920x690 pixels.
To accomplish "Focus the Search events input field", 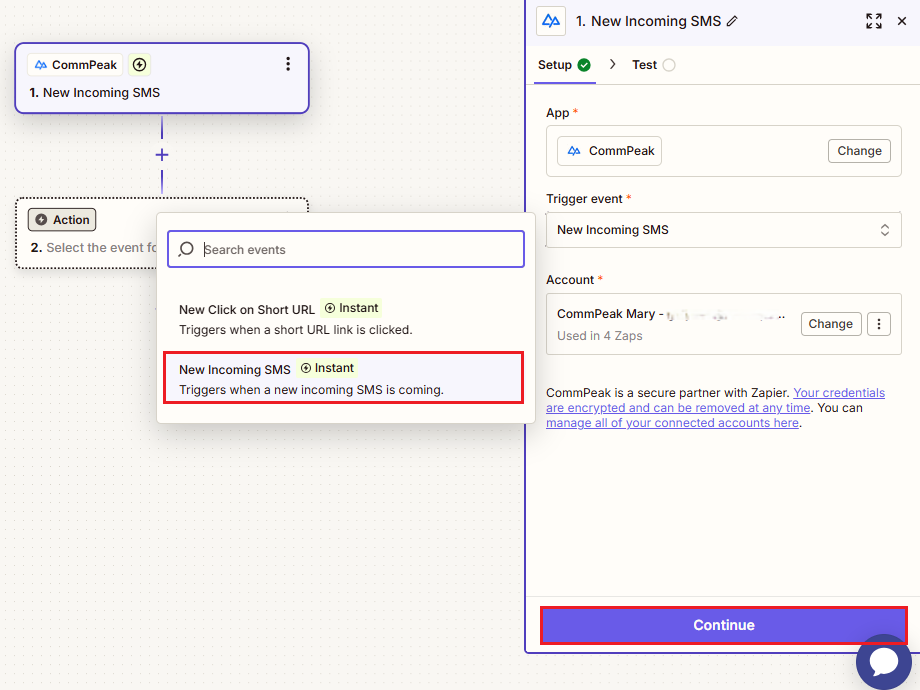I will [x=346, y=249].
